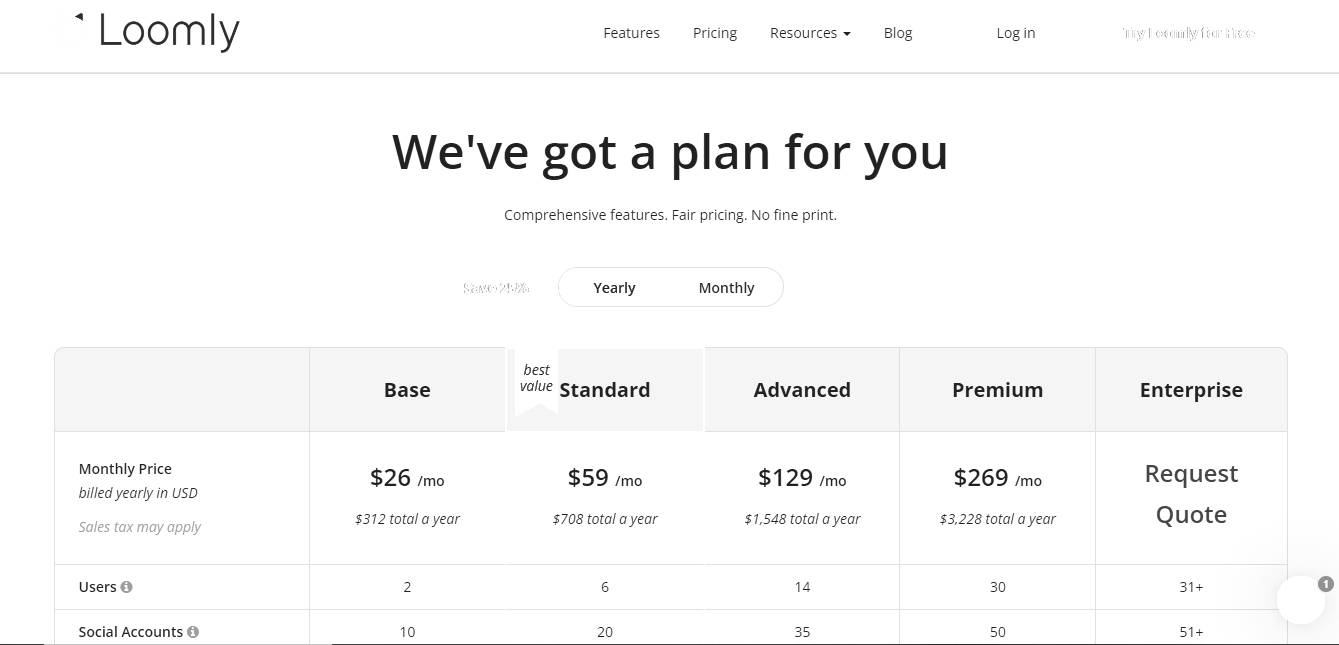
Task: Open the Blog section
Action: [897, 32]
